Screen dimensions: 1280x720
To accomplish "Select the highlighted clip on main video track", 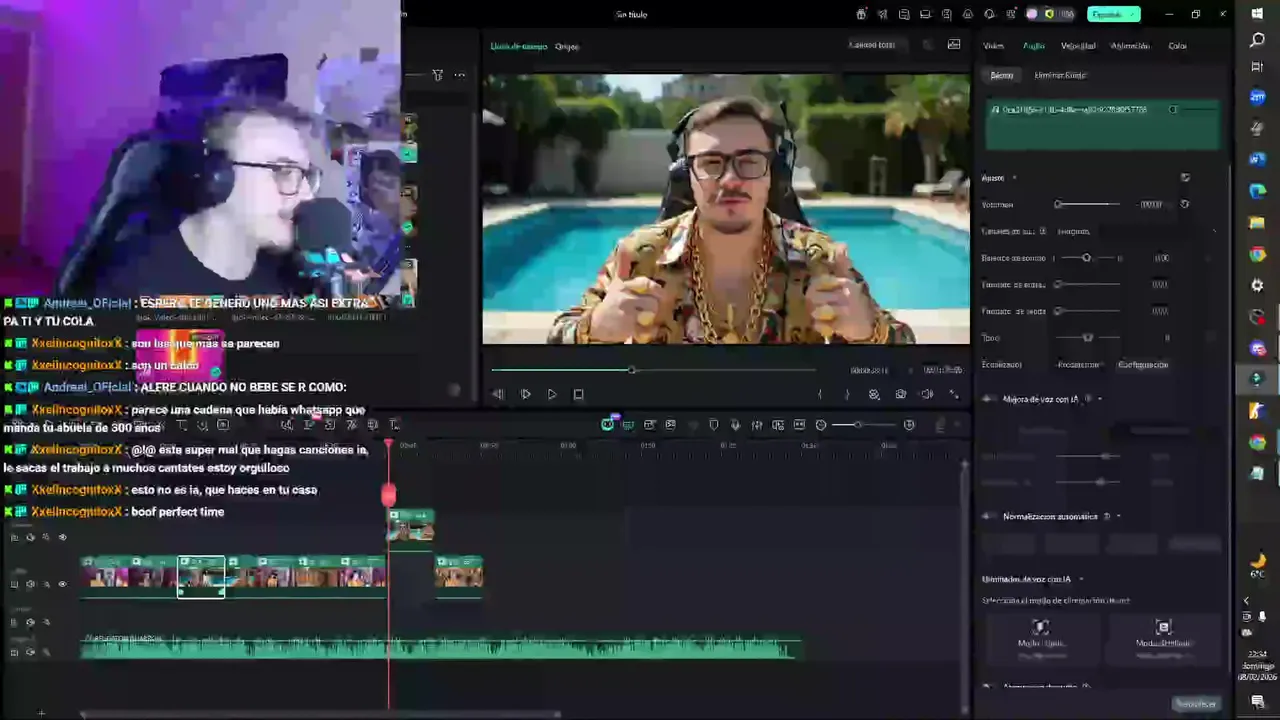I will [x=201, y=577].
